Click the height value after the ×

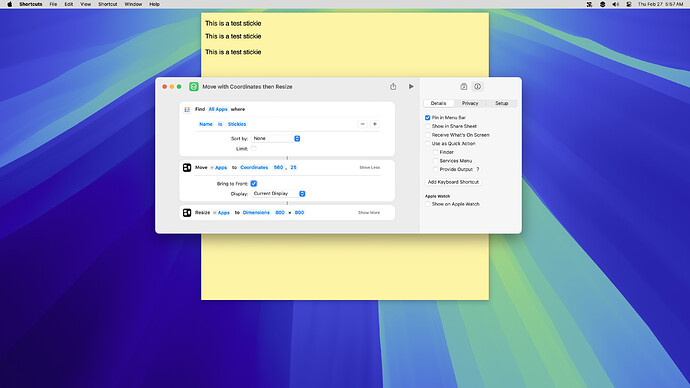(x=299, y=212)
